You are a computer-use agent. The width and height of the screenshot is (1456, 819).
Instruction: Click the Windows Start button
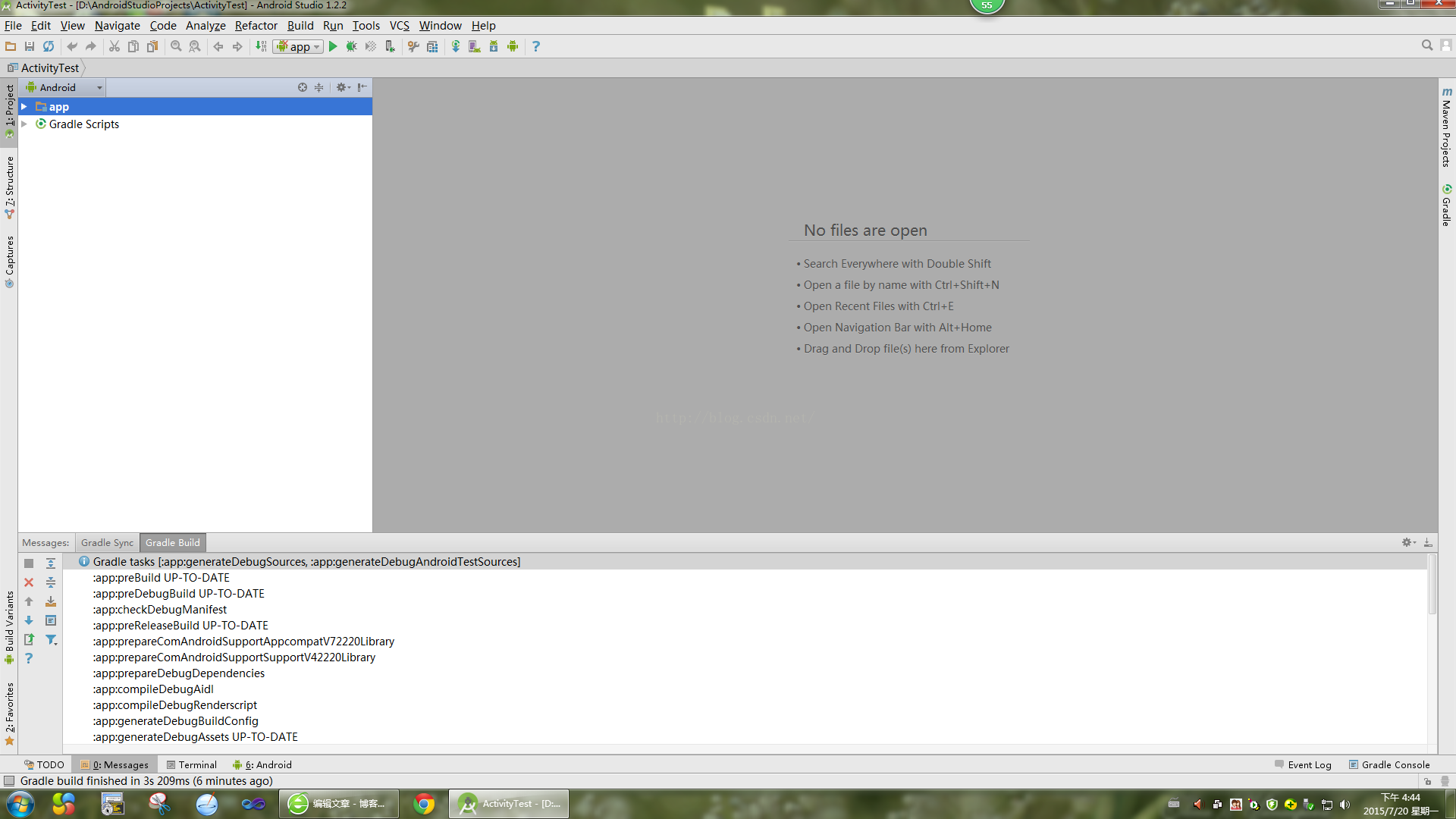coord(20,804)
